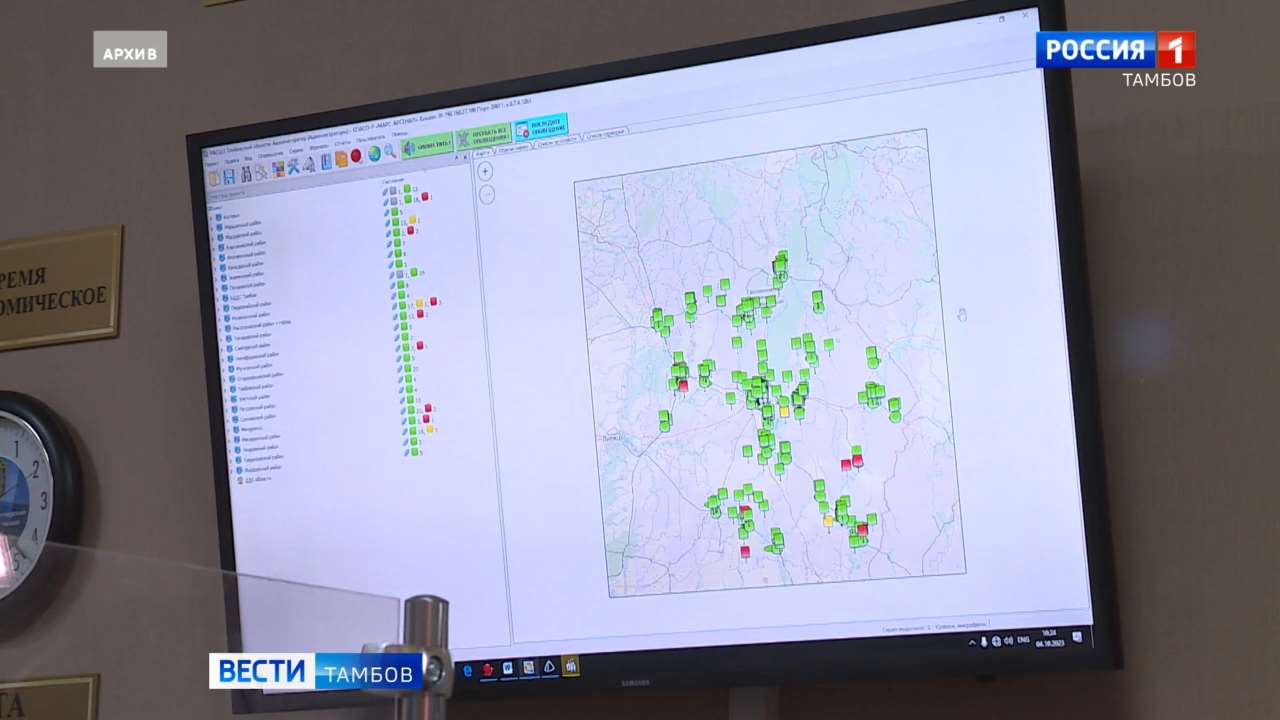Show hidden tray icons chevron

tap(972, 643)
